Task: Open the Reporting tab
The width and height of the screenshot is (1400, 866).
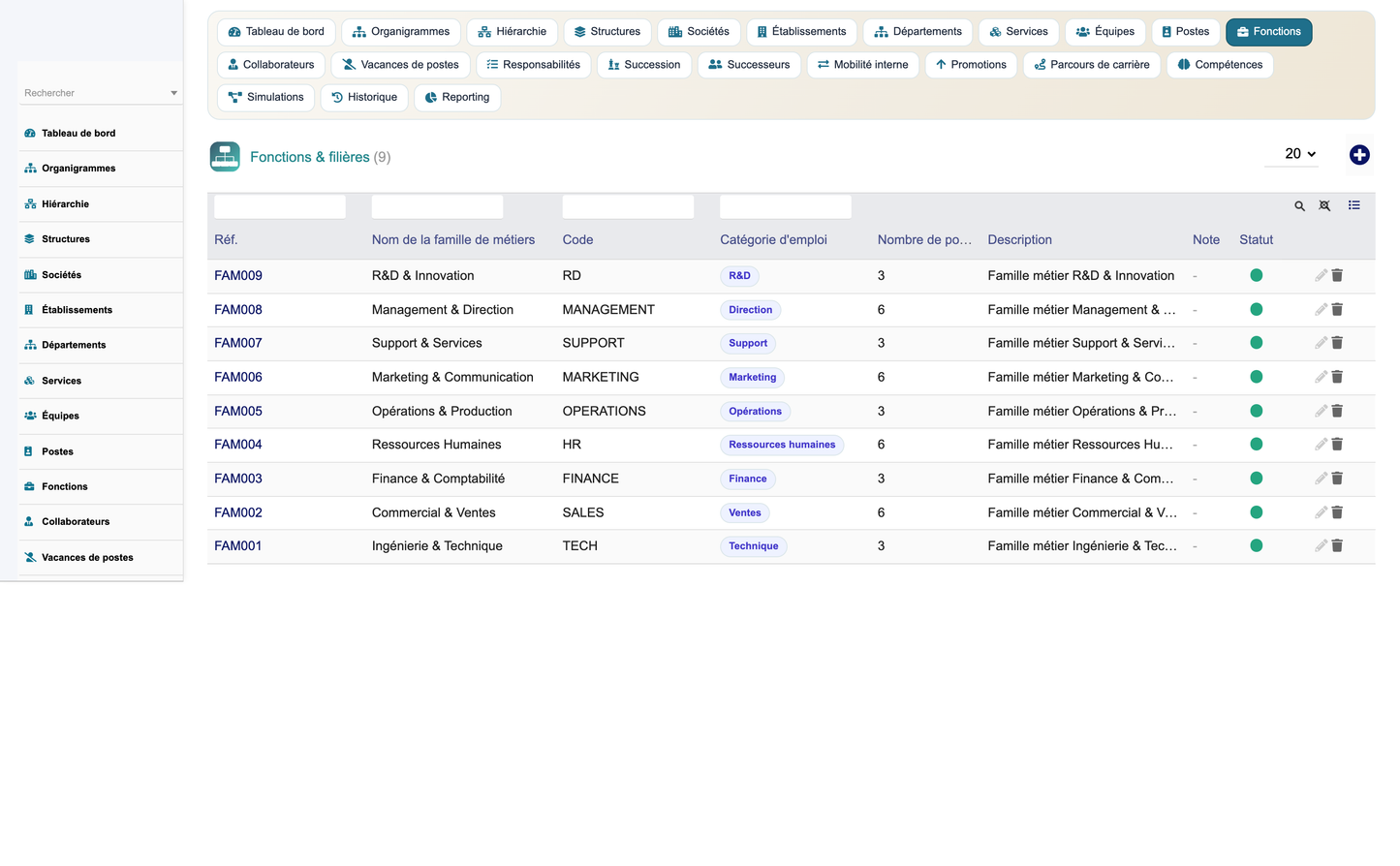Action: tap(457, 98)
